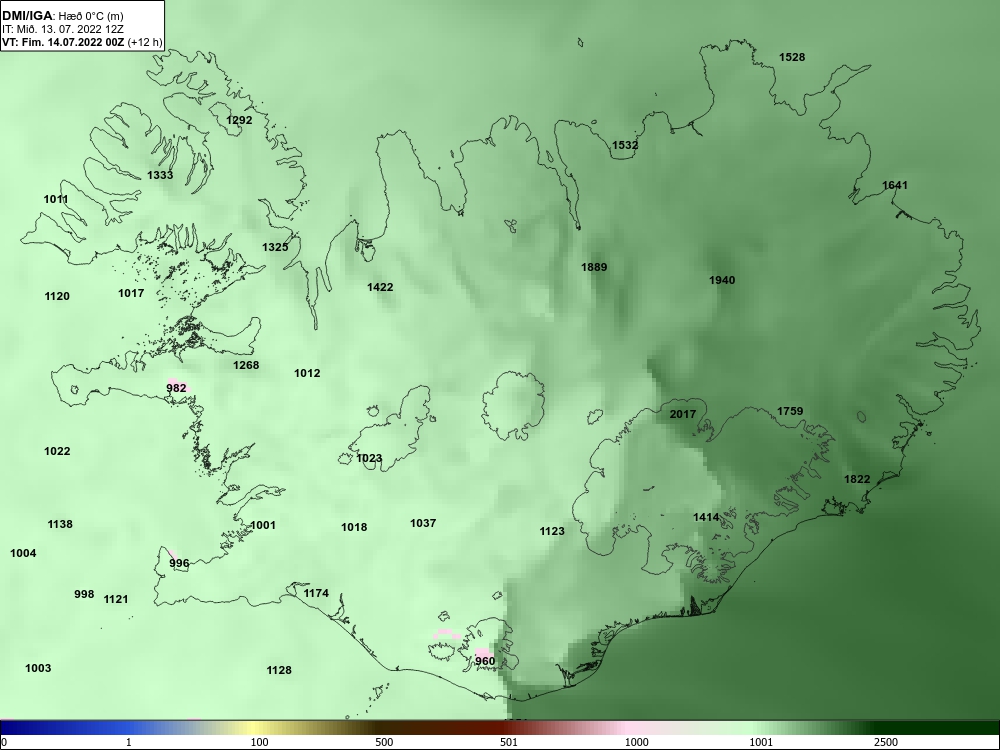
Task: Click the 1268 height label
Action: [x=246, y=365]
